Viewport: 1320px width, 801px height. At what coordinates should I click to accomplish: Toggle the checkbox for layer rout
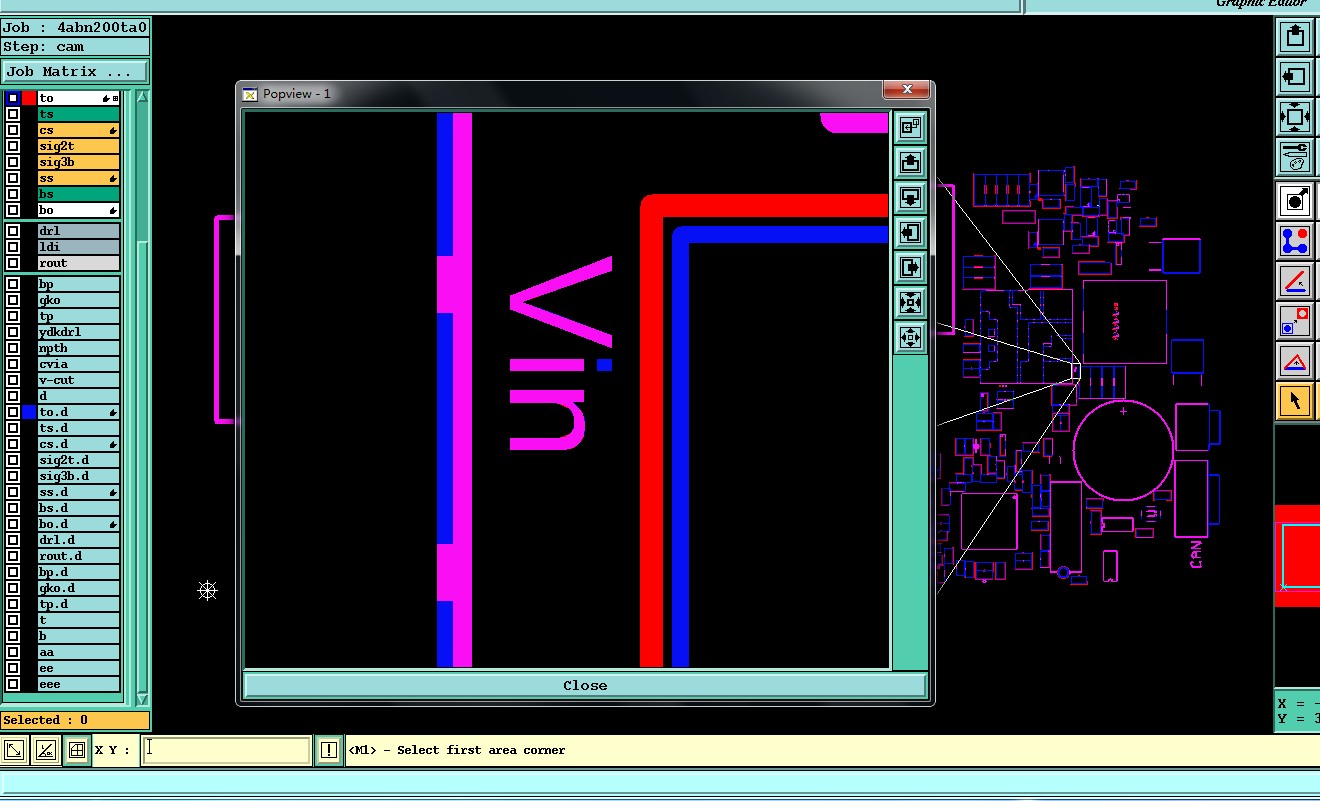[13, 263]
